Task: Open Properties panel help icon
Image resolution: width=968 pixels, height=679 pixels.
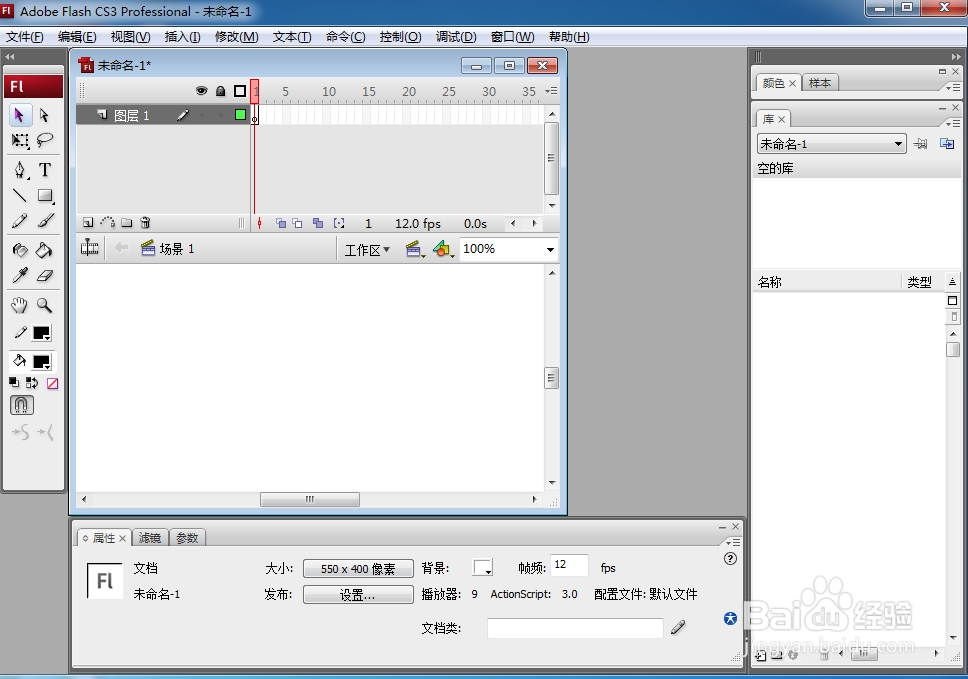Action: click(x=730, y=559)
